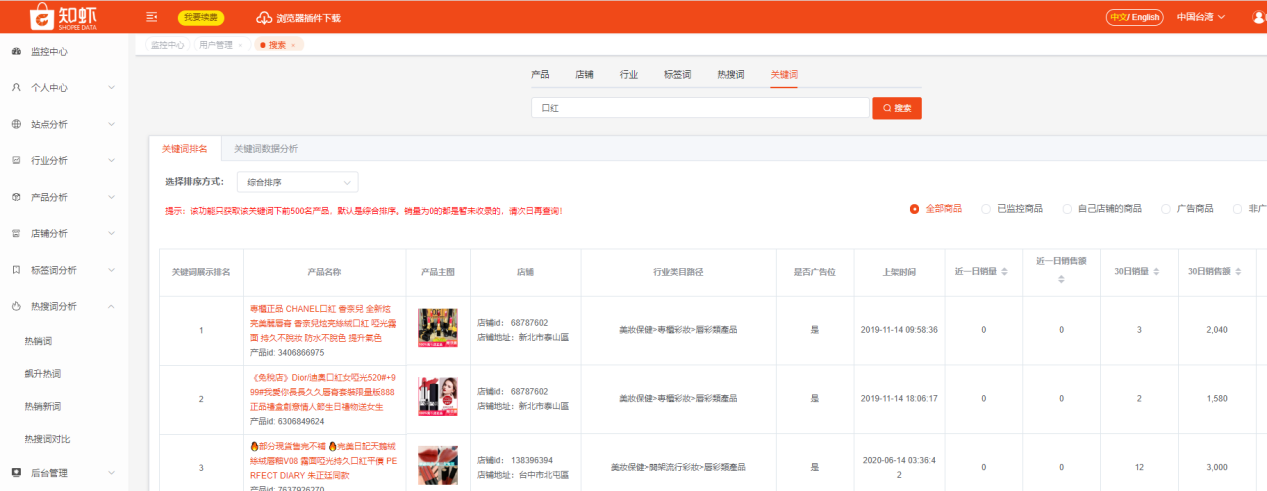Expand the 个人中心 sidebar menu

coord(111,88)
